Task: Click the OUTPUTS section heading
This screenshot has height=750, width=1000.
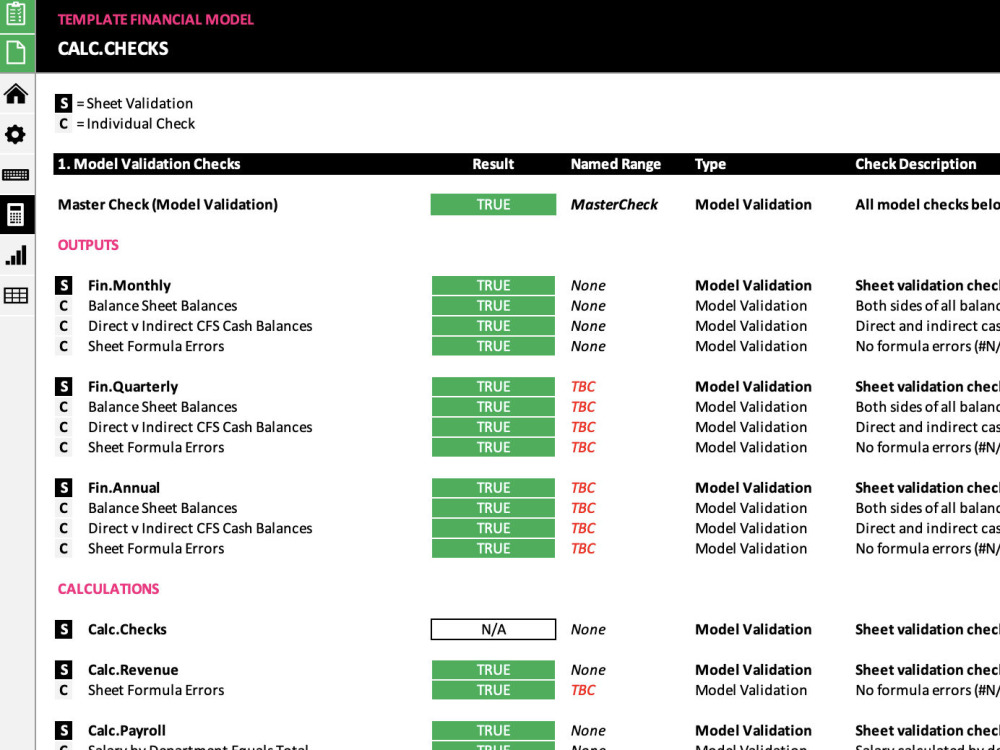Action: click(88, 245)
